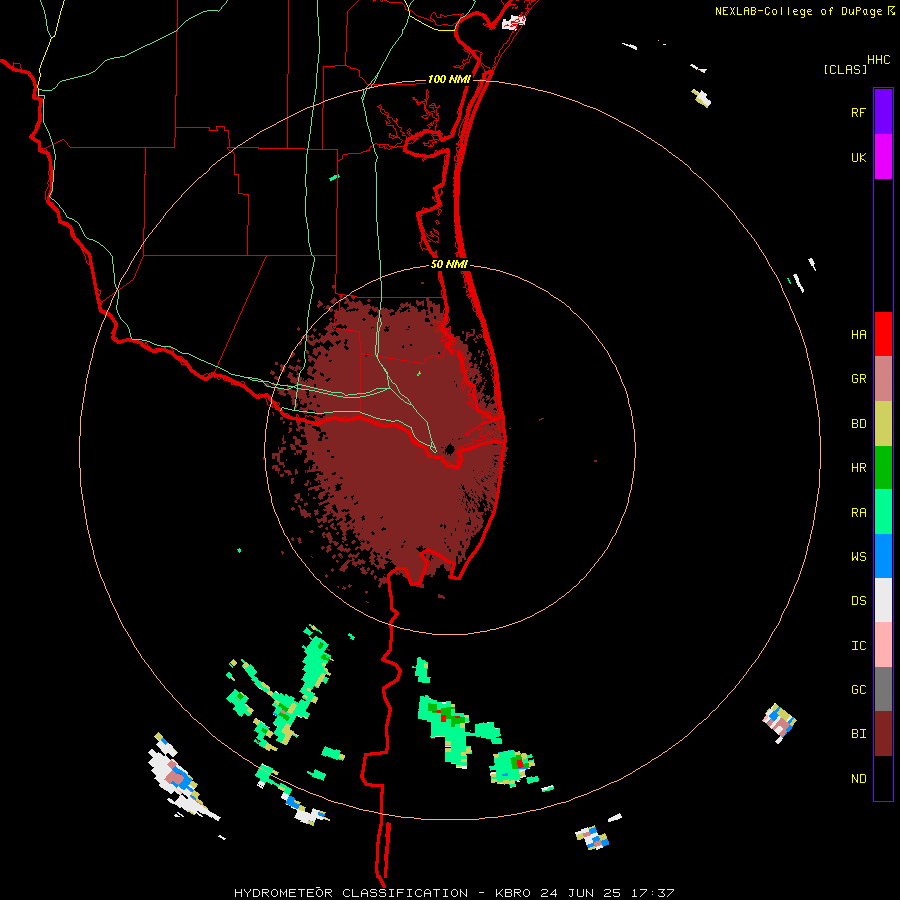Click the GC legend label
900x900 pixels.
(x=858, y=690)
